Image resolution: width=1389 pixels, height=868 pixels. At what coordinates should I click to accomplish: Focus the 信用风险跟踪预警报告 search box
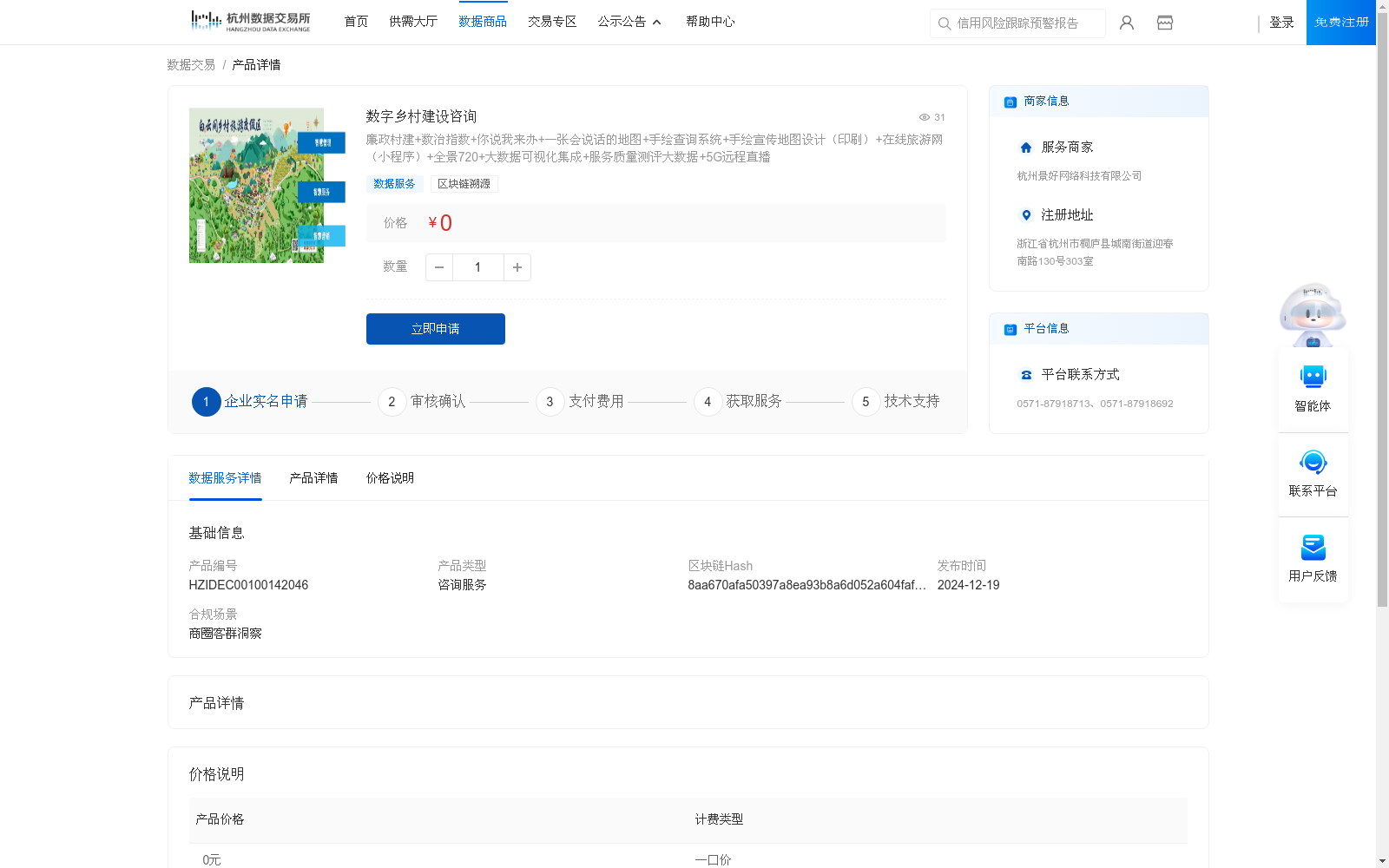(1017, 23)
